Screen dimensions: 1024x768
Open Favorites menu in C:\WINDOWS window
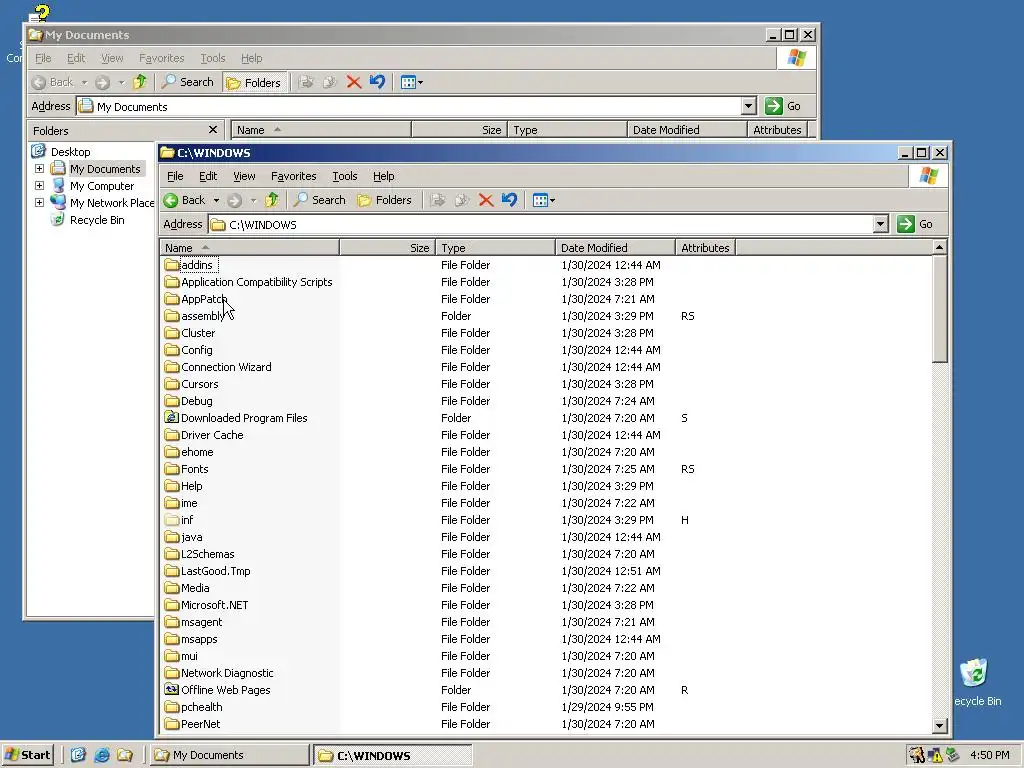(293, 176)
